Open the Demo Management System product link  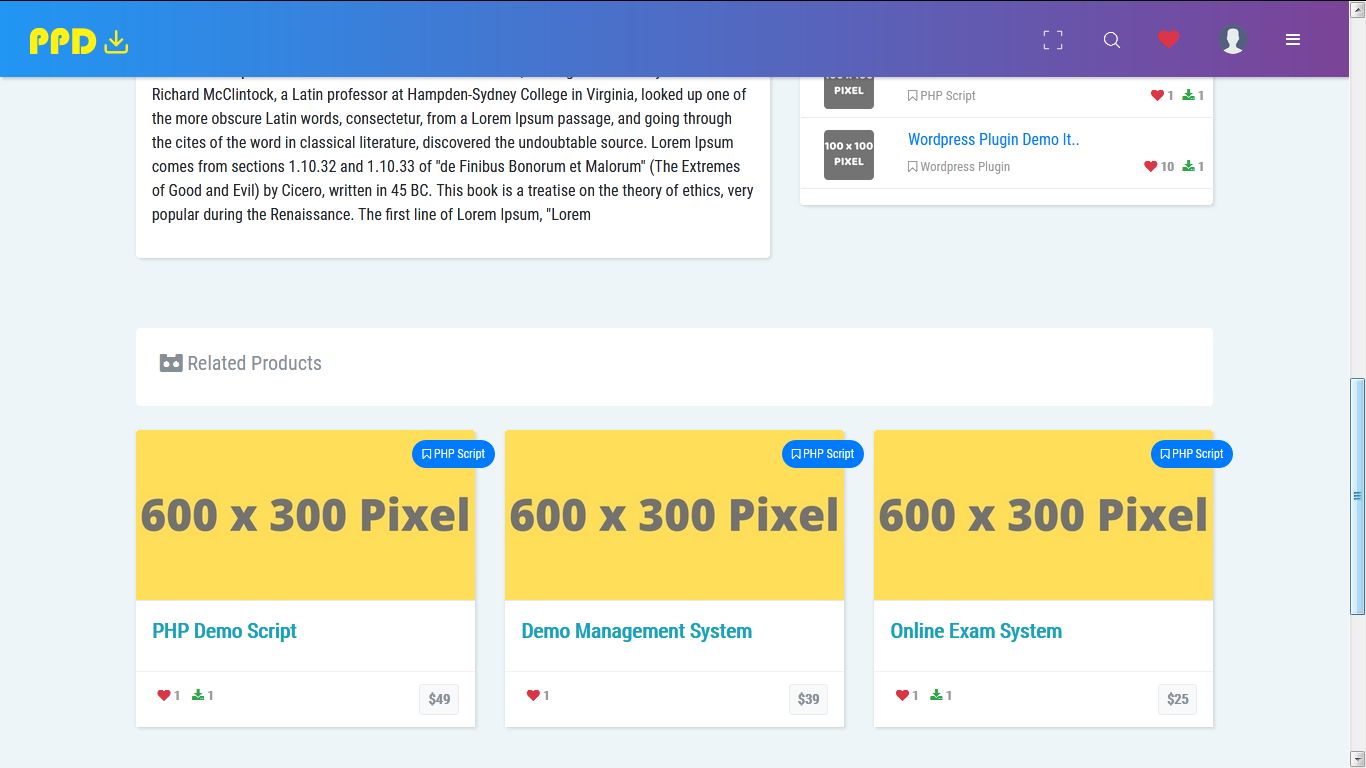636,631
